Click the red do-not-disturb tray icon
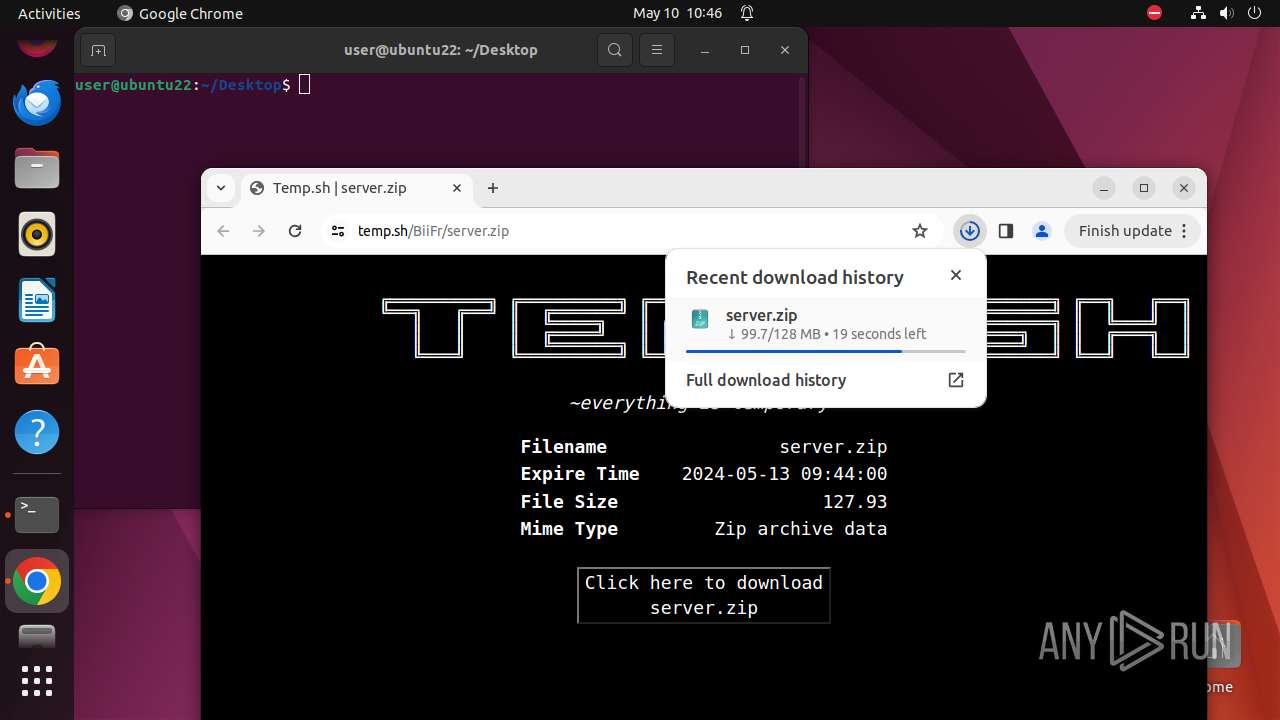The image size is (1280, 720). coord(1155,13)
